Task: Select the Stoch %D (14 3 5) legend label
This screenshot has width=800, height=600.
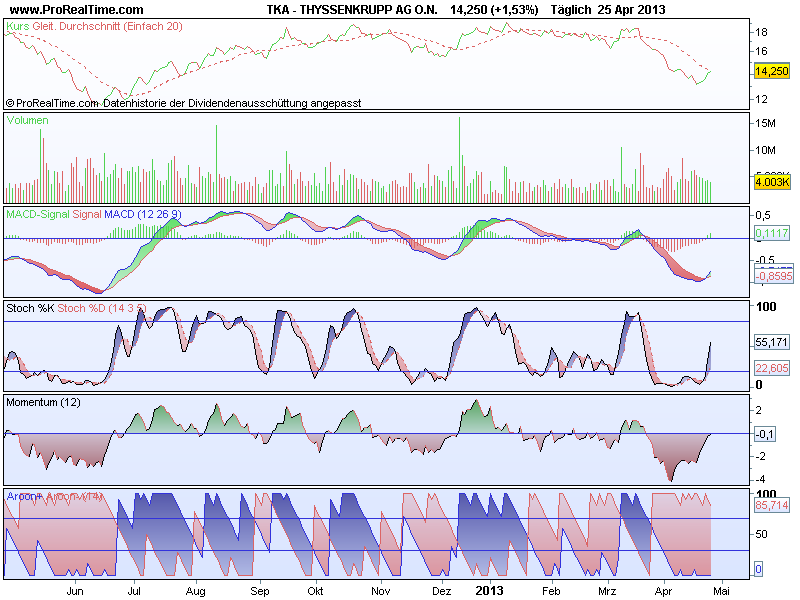Action: pyautogui.click(x=102, y=308)
